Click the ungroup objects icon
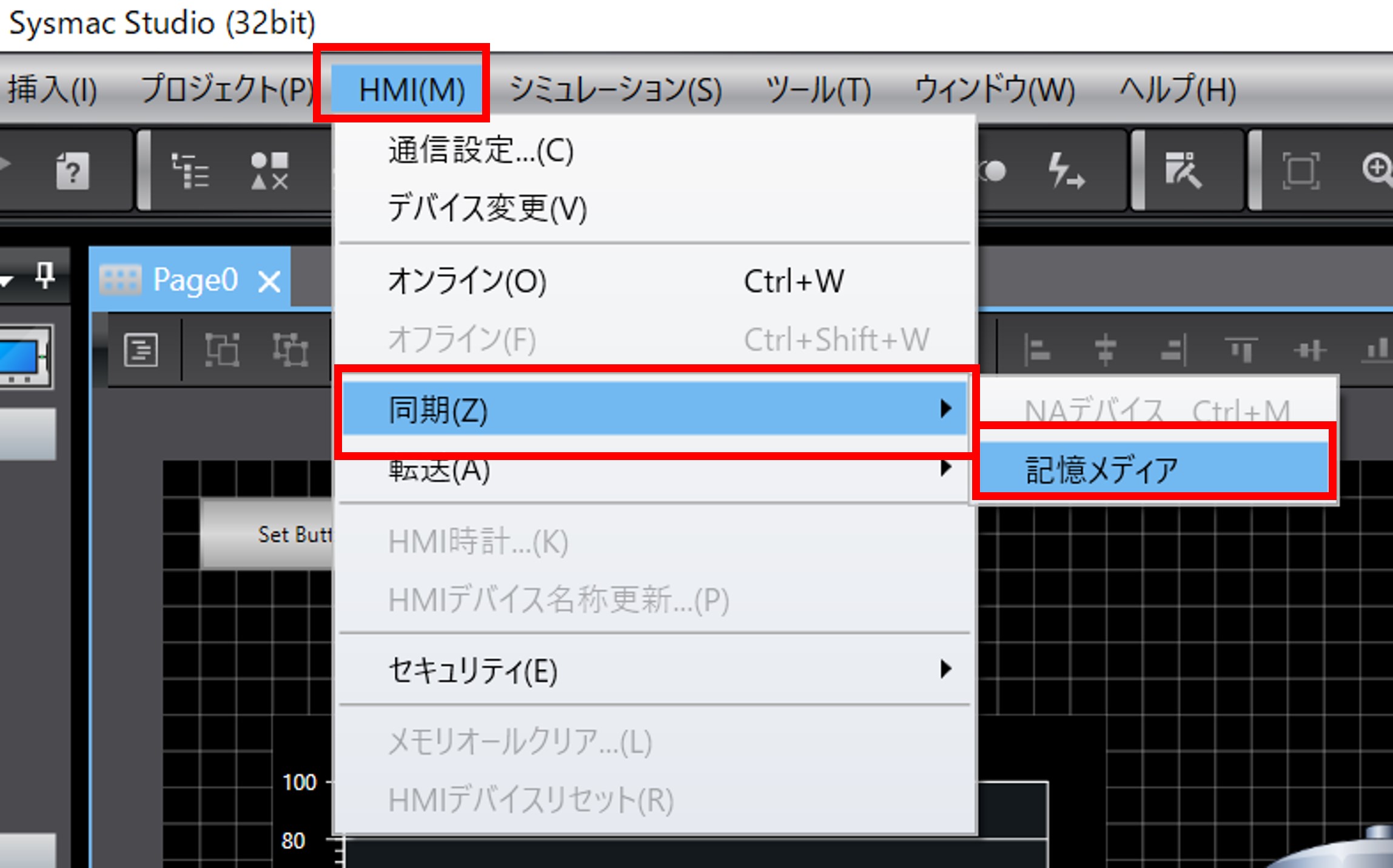Image resolution: width=1393 pixels, height=868 pixels. [x=290, y=350]
